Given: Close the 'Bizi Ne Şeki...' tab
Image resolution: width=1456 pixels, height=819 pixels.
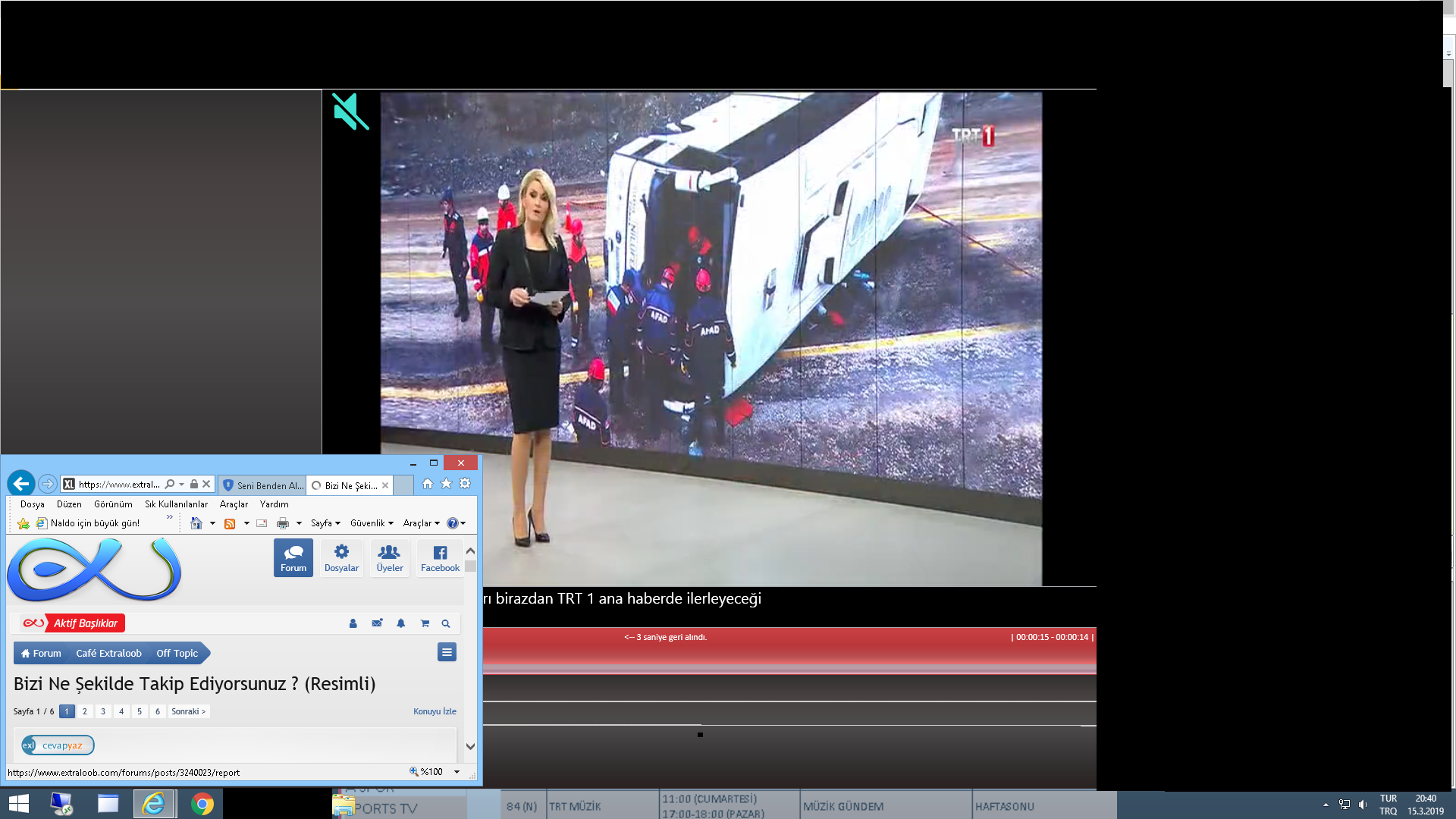Looking at the screenshot, I should click(x=385, y=485).
